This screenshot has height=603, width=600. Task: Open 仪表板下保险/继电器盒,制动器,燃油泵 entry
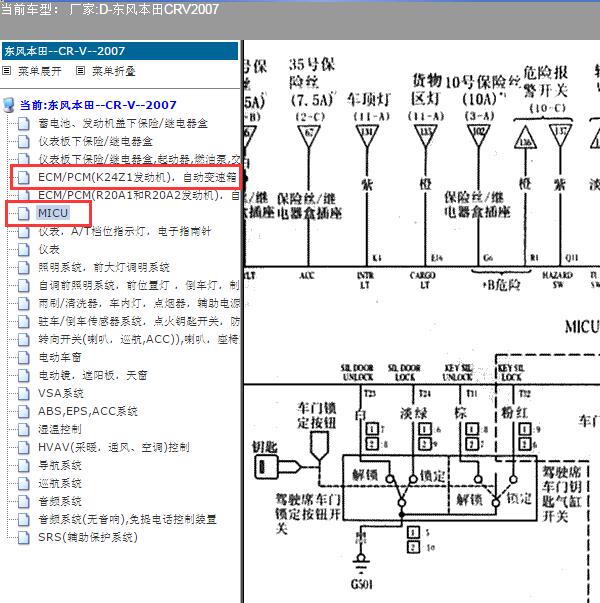coord(139,159)
